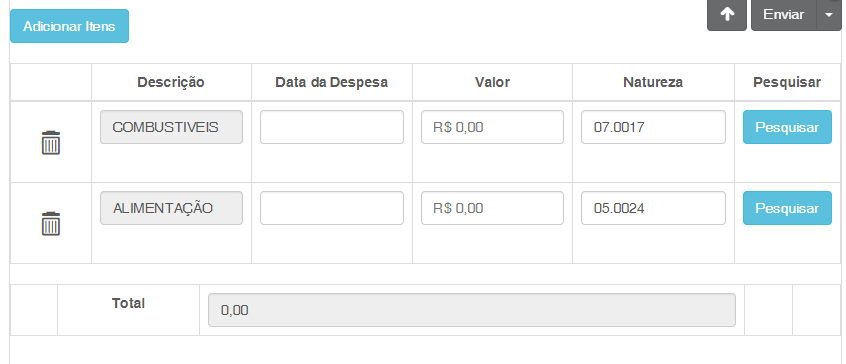Image resolution: width=846 pixels, height=364 pixels.
Task: Click Pesquisar button for ALIMENTAÇÃO row
Action: [x=787, y=208]
